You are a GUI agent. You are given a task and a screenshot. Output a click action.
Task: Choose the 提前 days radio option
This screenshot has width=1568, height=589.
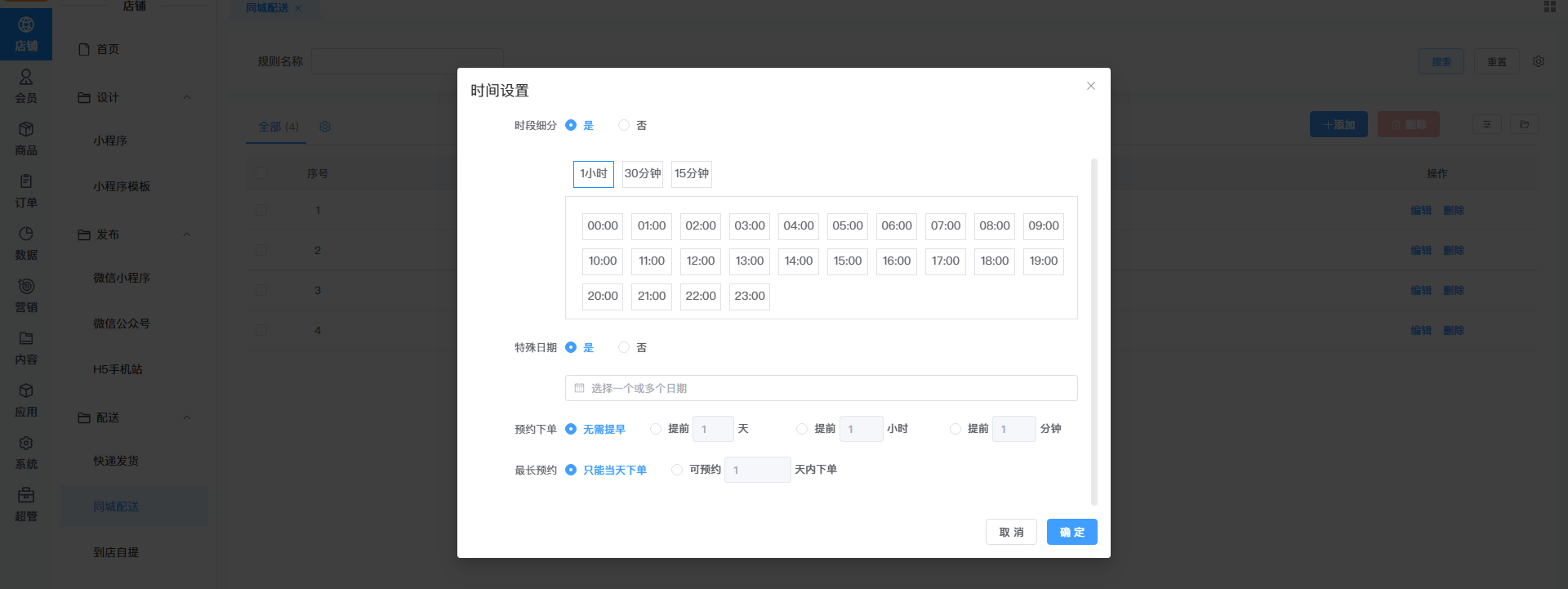(x=656, y=429)
